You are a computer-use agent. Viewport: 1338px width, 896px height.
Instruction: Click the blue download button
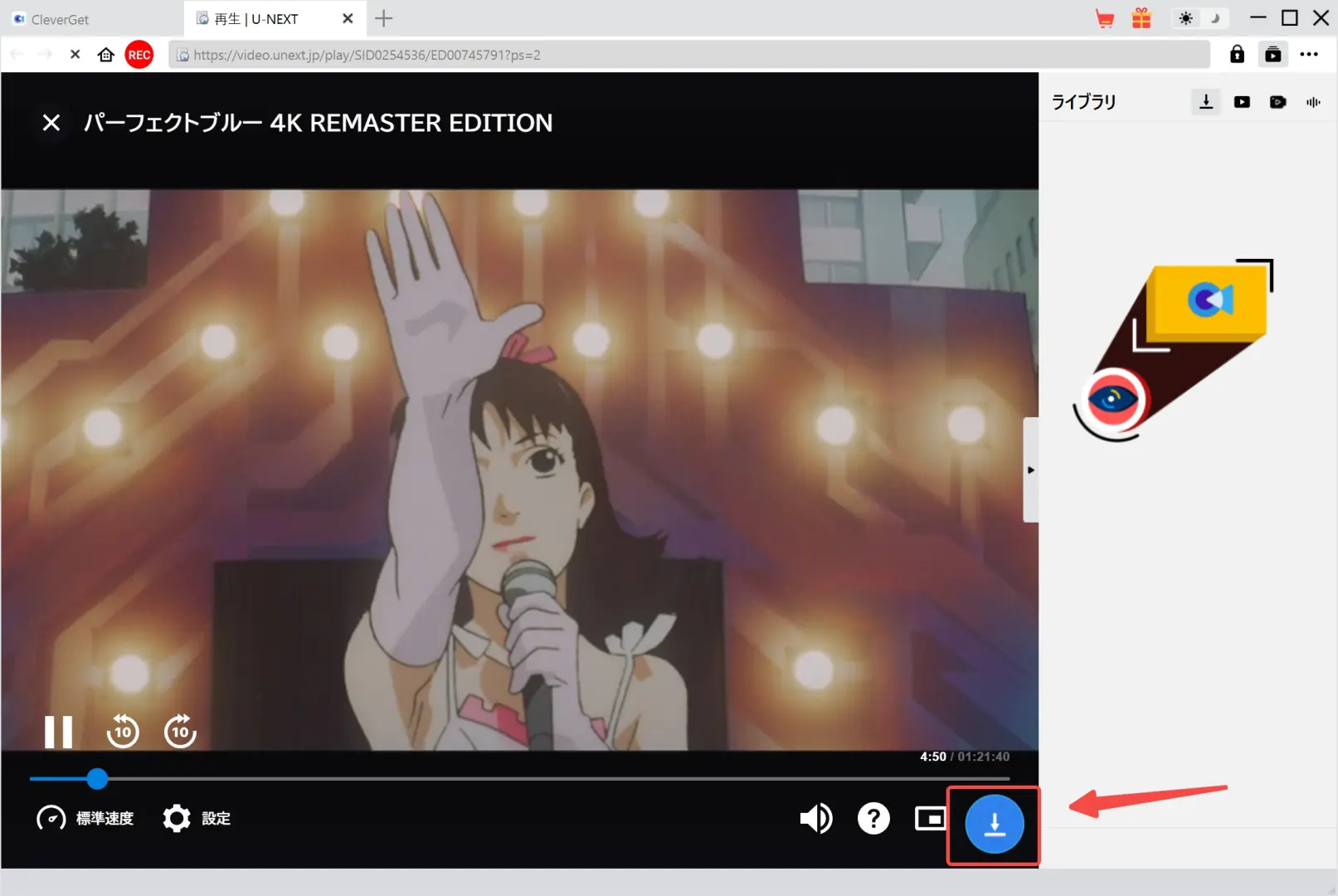pos(994,824)
